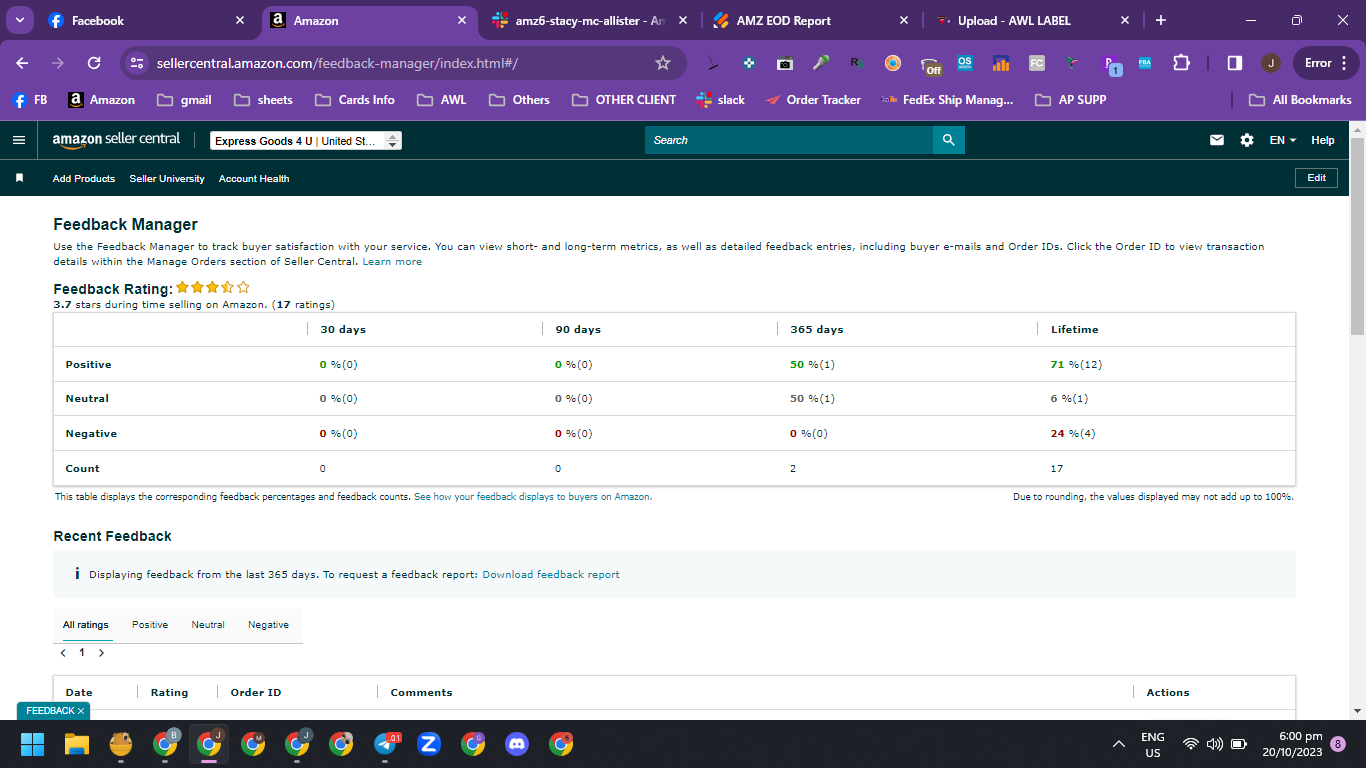Screen dimensions: 1366x768
Task: Open the Account Health link
Action: point(254,179)
